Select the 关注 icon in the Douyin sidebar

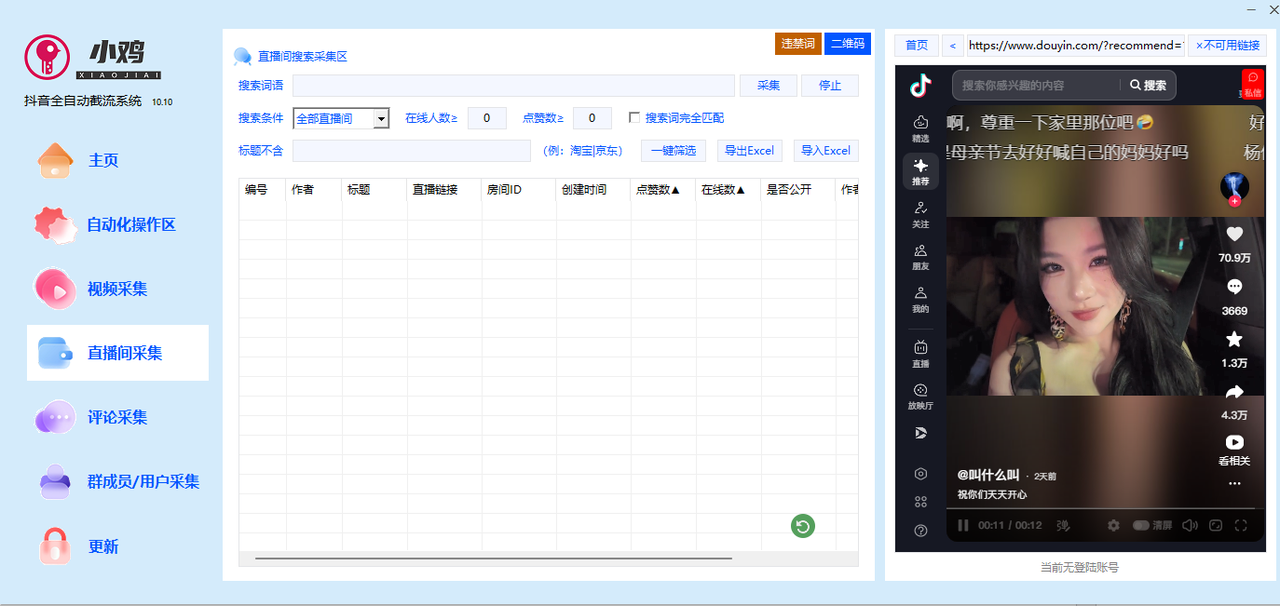click(x=921, y=215)
